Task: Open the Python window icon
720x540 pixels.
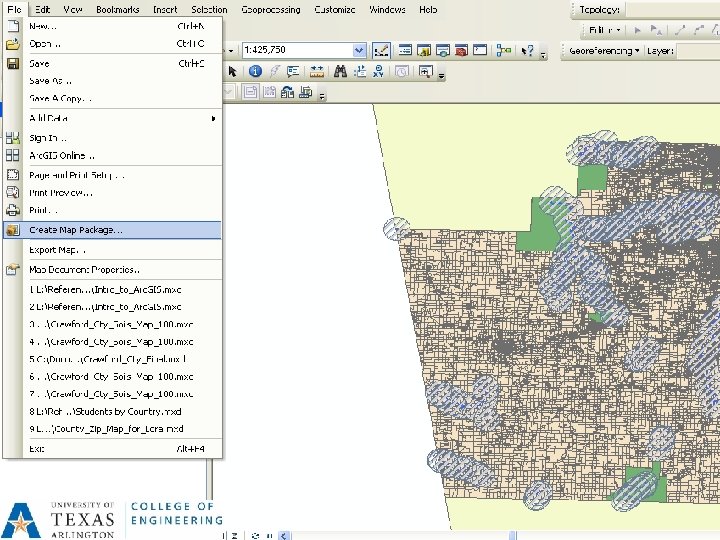Action: click(480, 50)
